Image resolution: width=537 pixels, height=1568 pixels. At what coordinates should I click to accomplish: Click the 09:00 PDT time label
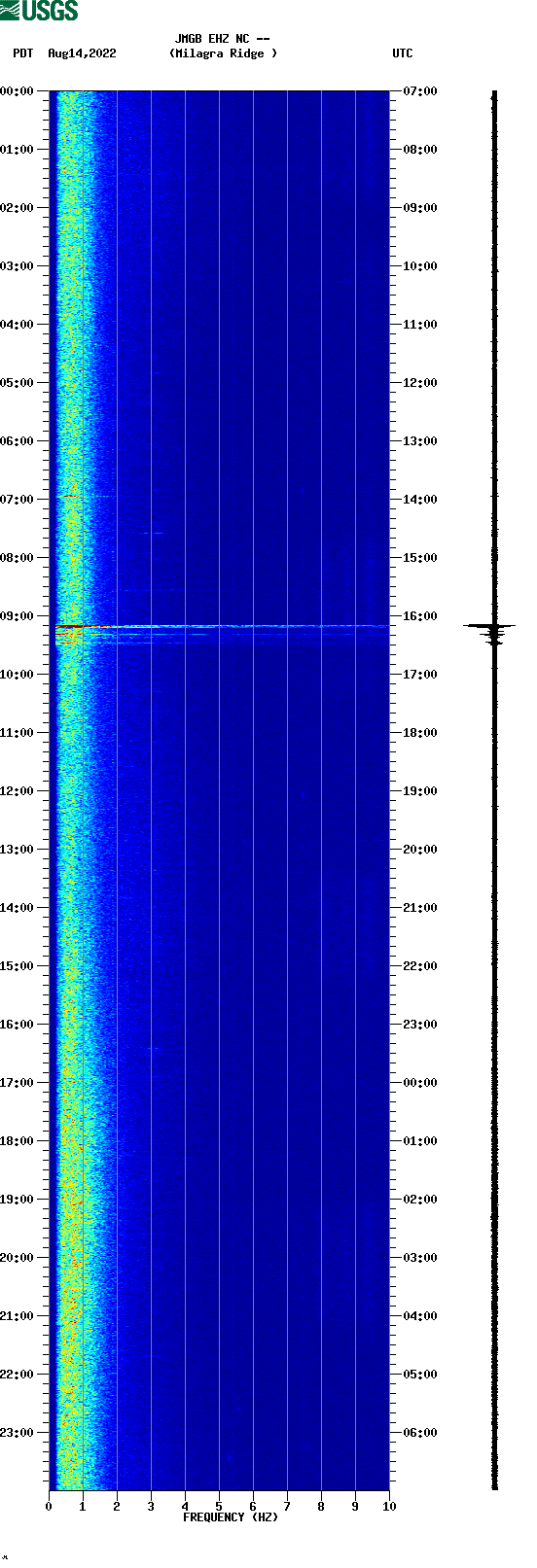tap(18, 616)
